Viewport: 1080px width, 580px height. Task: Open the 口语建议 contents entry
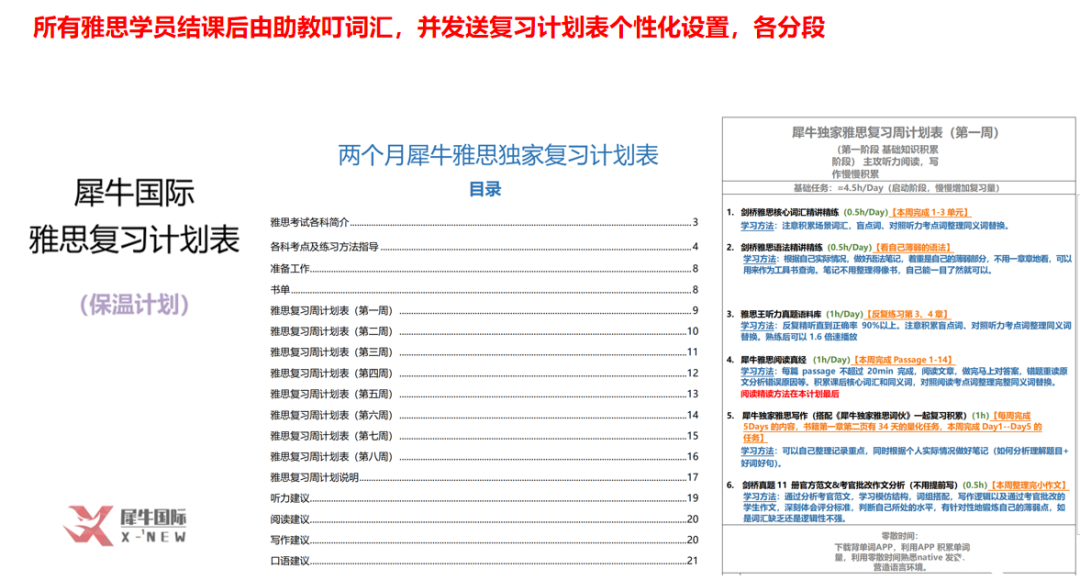[484, 561]
